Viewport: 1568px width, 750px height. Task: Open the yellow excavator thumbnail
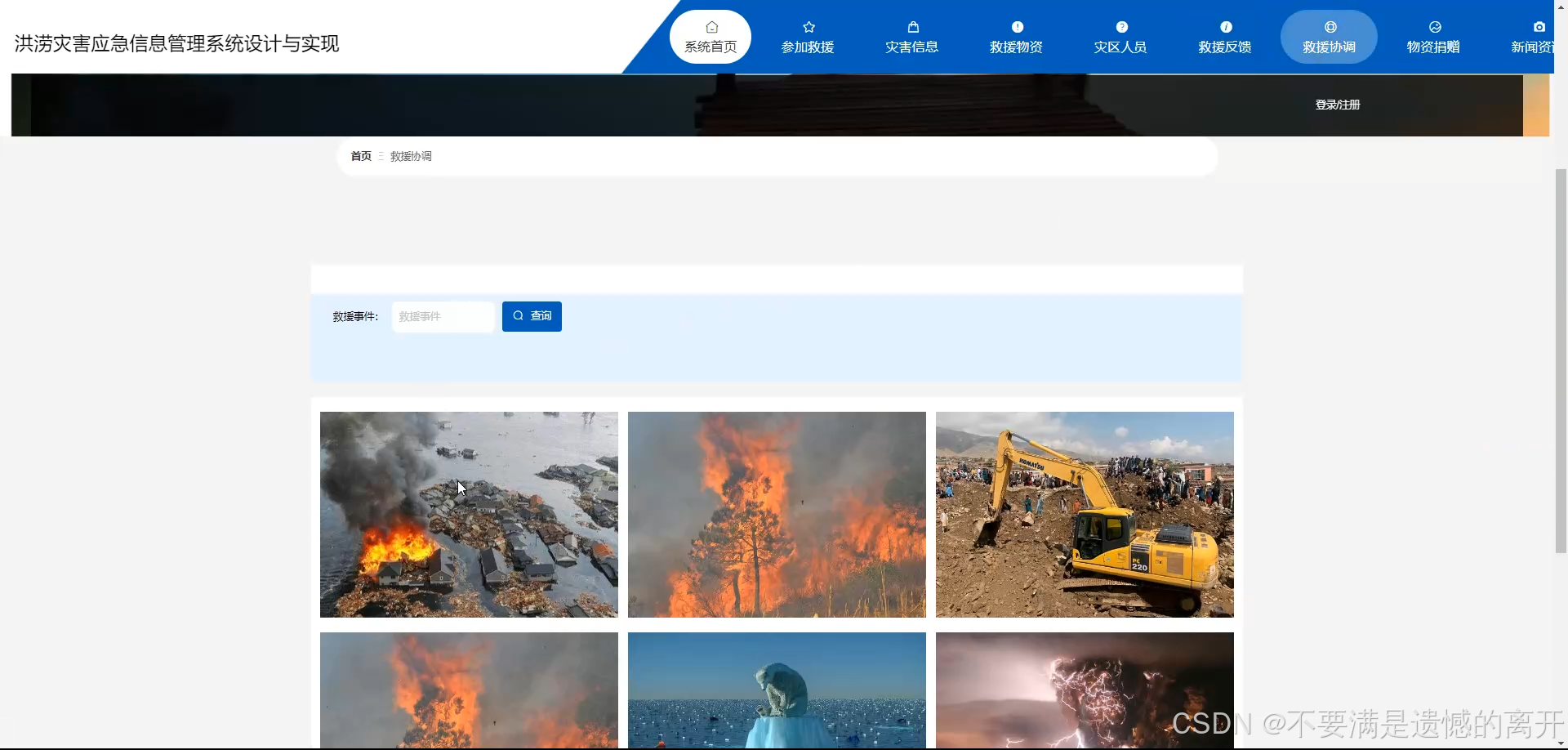tap(1085, 515)
